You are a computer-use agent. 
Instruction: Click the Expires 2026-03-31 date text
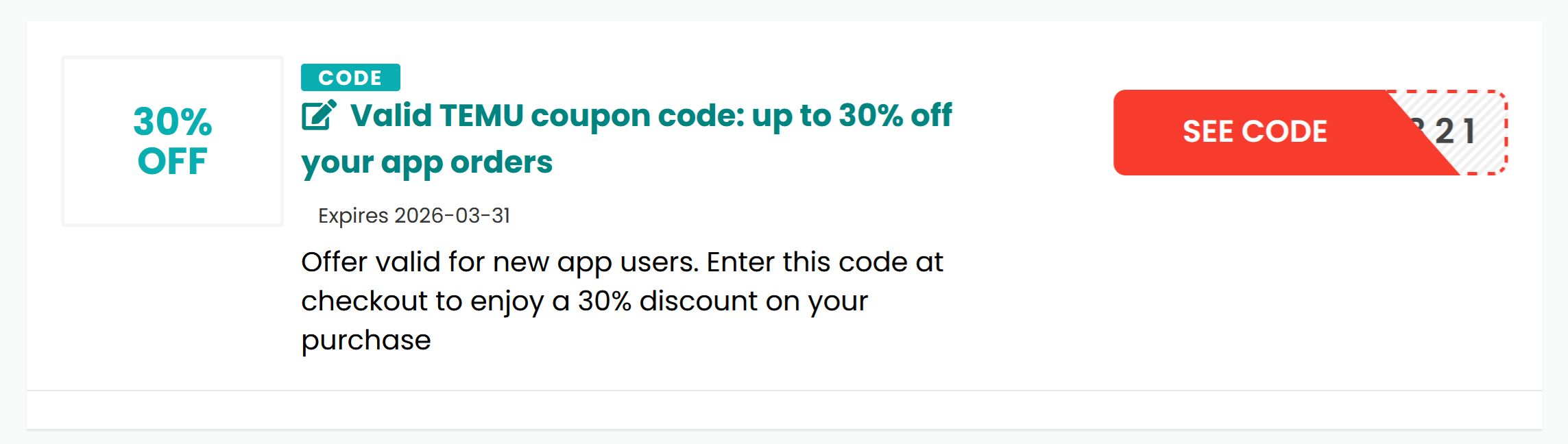pyautogui.click(x=414, y=216)
